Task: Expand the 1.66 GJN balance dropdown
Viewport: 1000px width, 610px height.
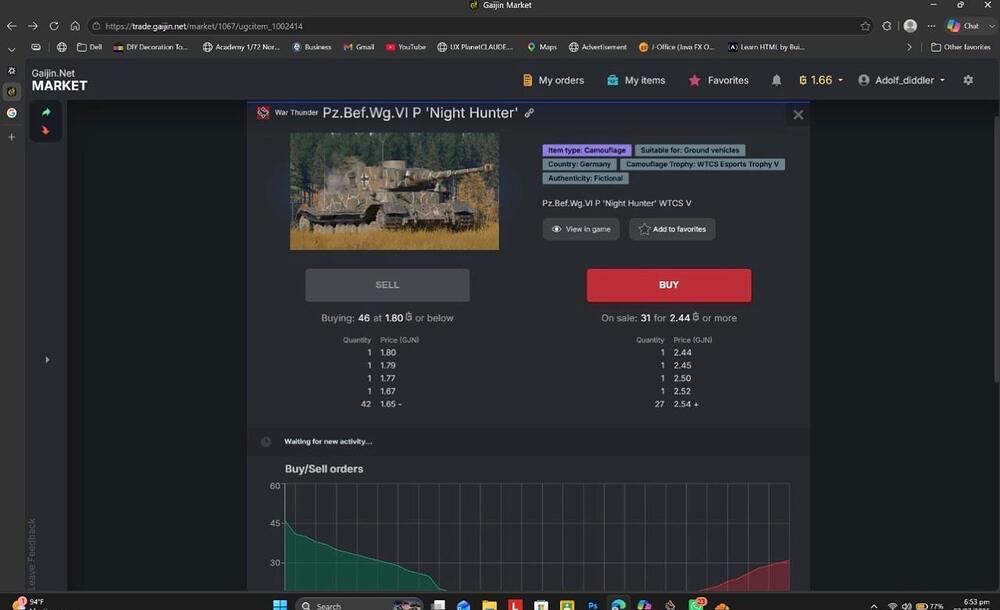Action: point(821,80)
